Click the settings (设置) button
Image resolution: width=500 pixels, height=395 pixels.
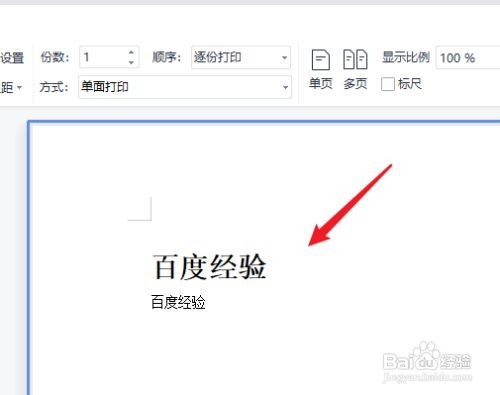(x=12, y=58)
